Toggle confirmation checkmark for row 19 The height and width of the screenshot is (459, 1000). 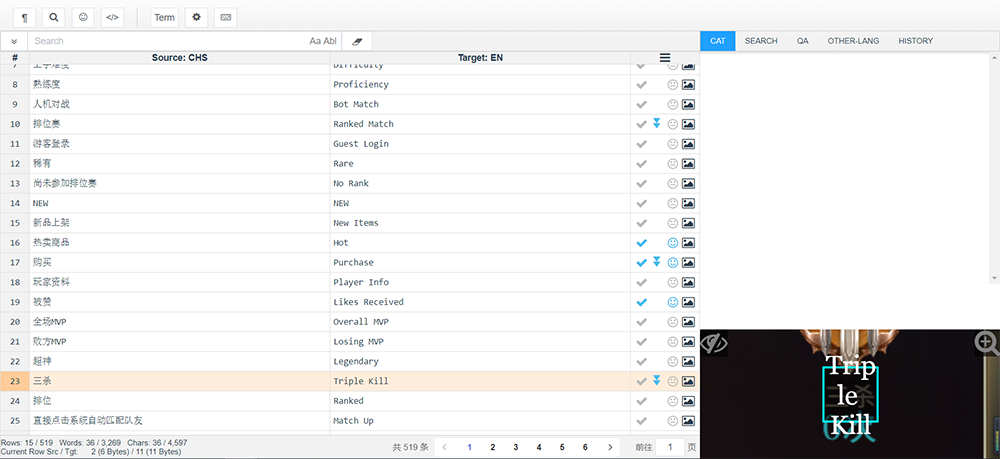[642, 302]
